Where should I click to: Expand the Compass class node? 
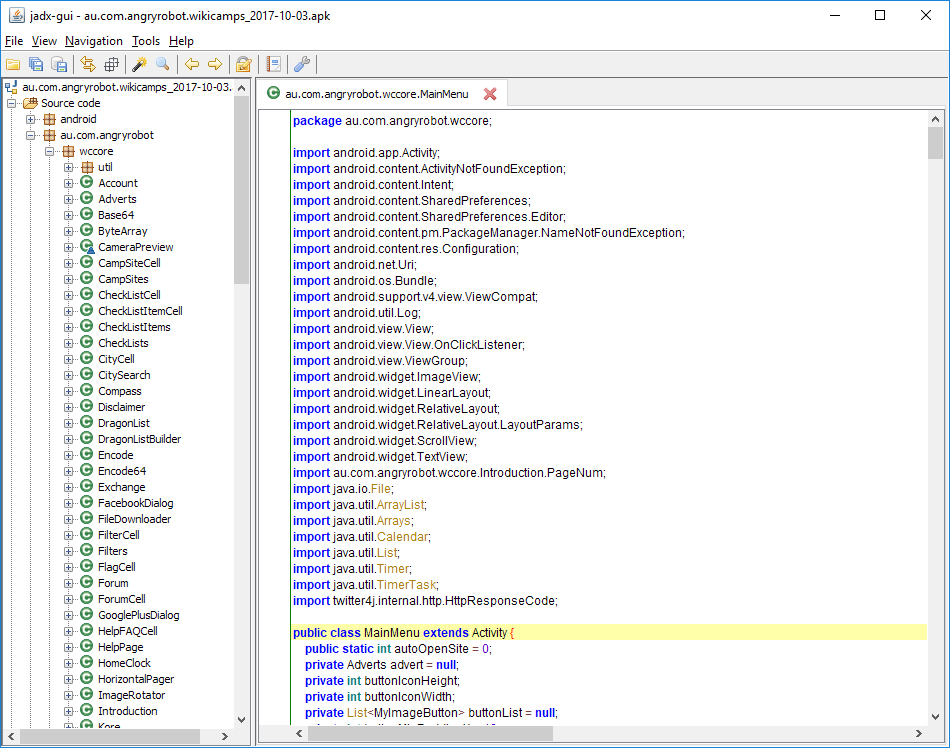[x=68, y=391]
